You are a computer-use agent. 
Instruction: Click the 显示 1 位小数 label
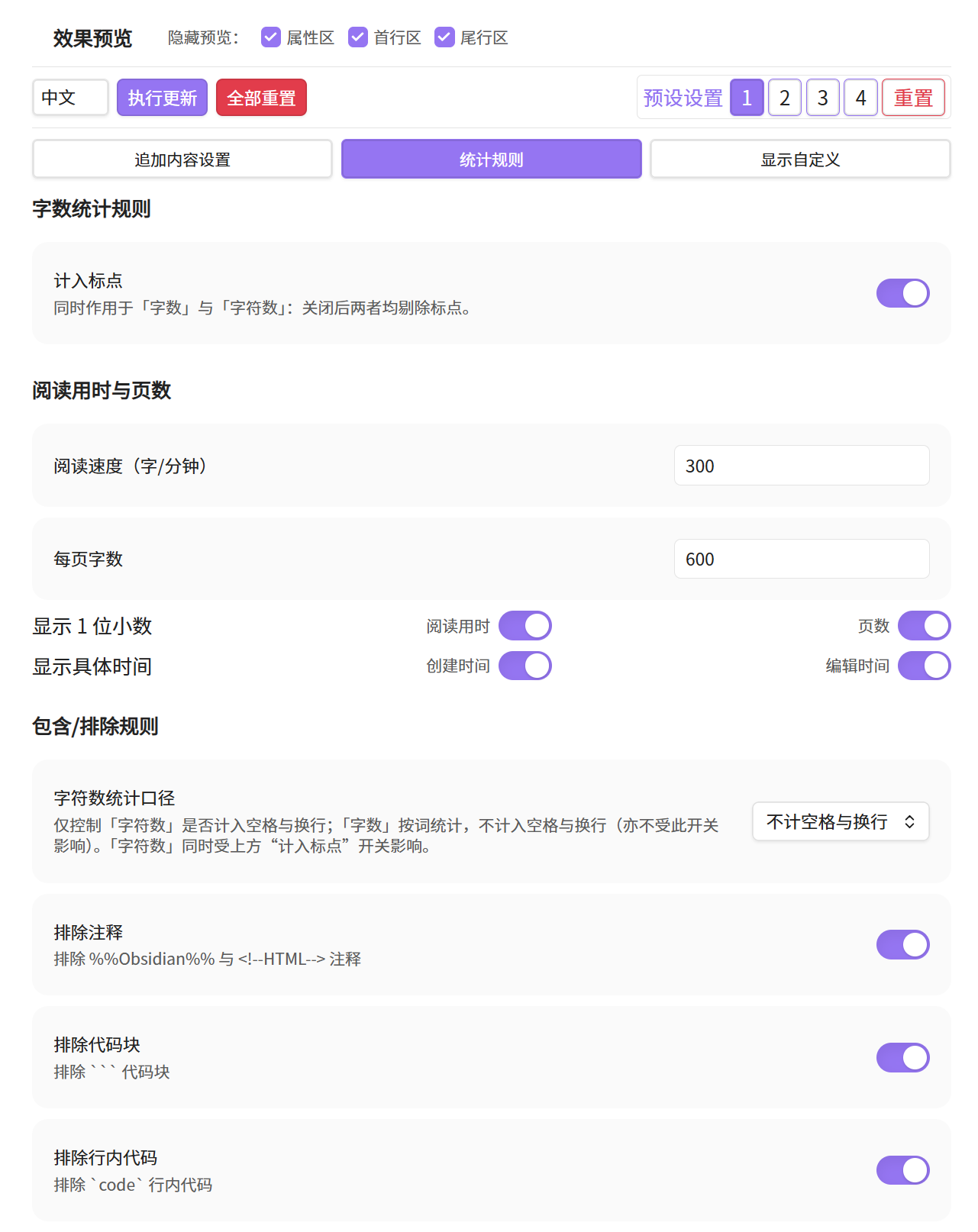point(92,626)
